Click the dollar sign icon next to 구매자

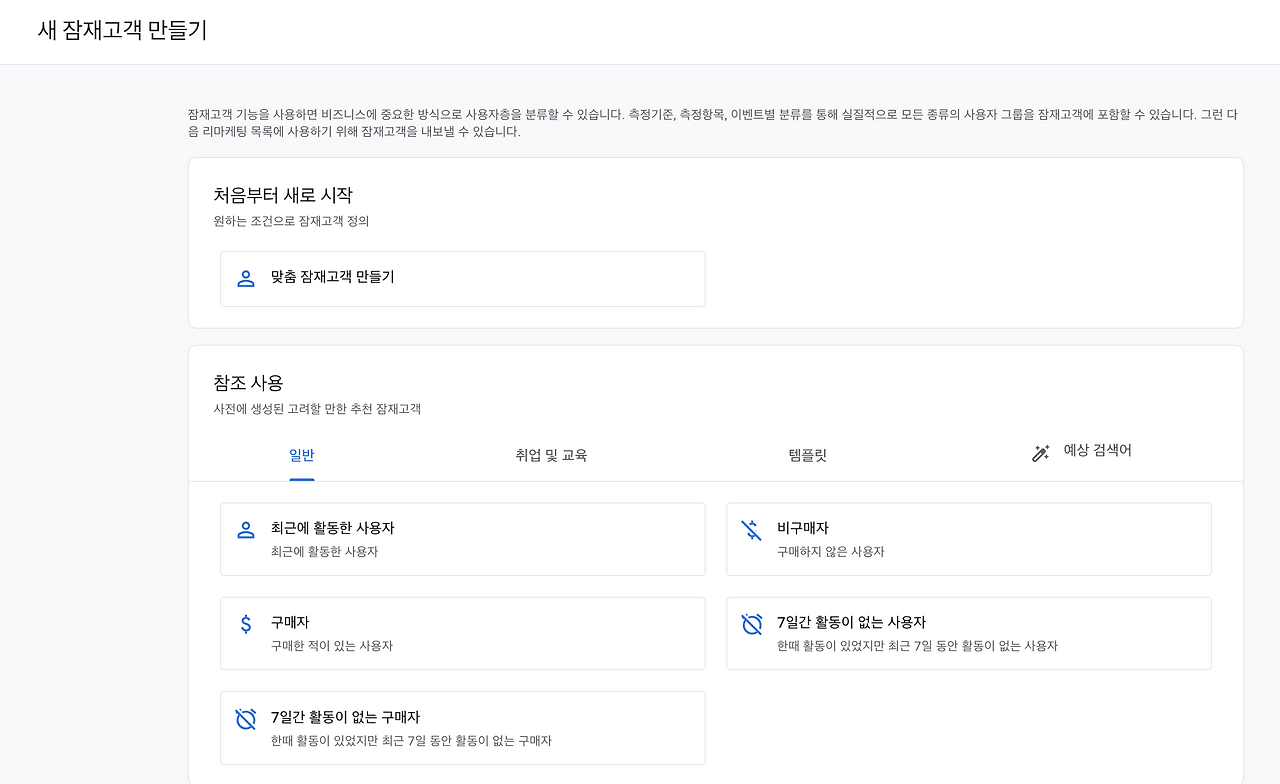pyautogui.click(x=245, y=623)
